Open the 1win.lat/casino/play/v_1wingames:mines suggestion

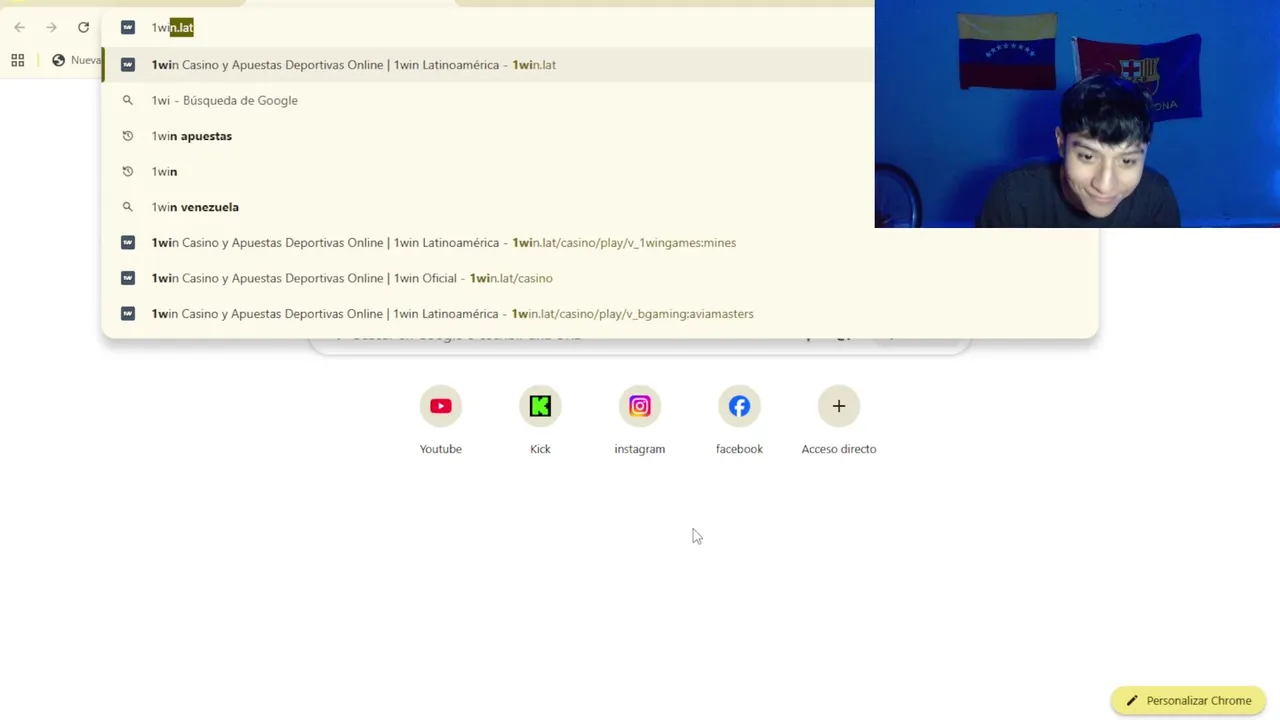(x=600, y=242)
